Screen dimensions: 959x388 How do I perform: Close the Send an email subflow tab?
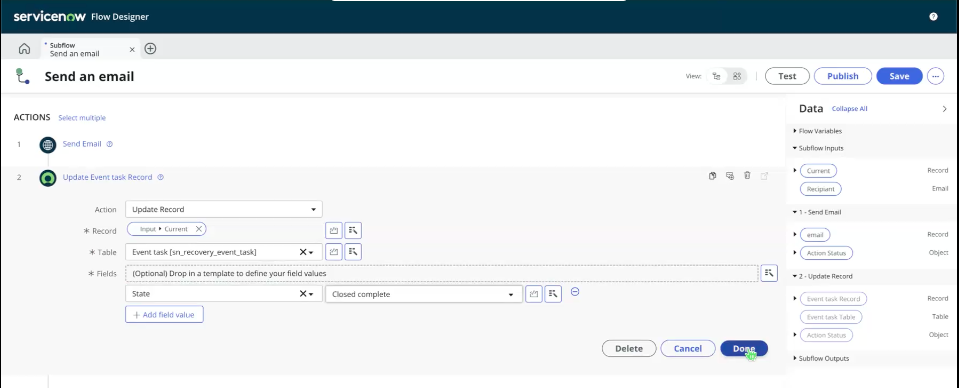[132, 50]
